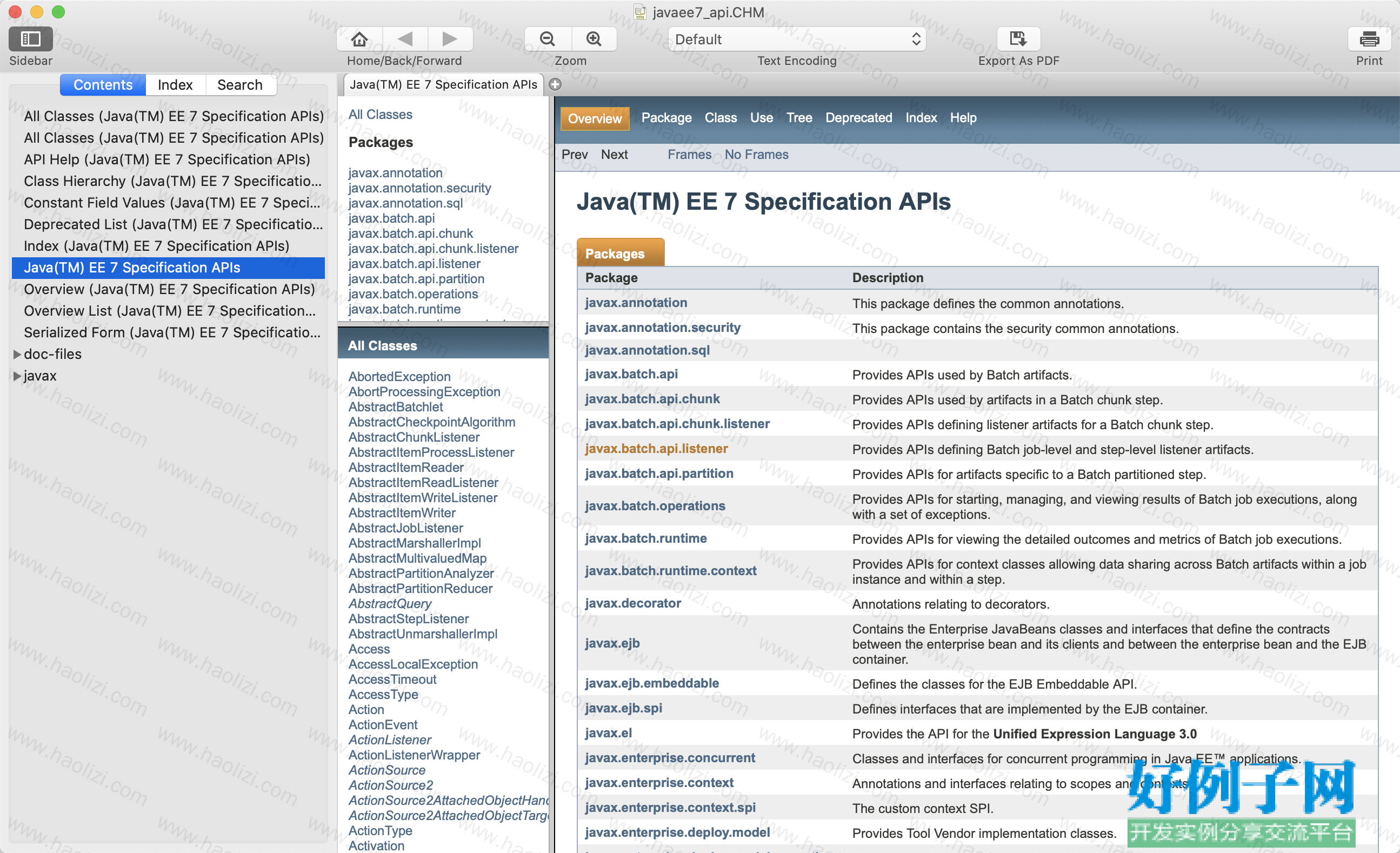Open javax.decorator package link
The image size is (1400, 853).
[632, 603]
